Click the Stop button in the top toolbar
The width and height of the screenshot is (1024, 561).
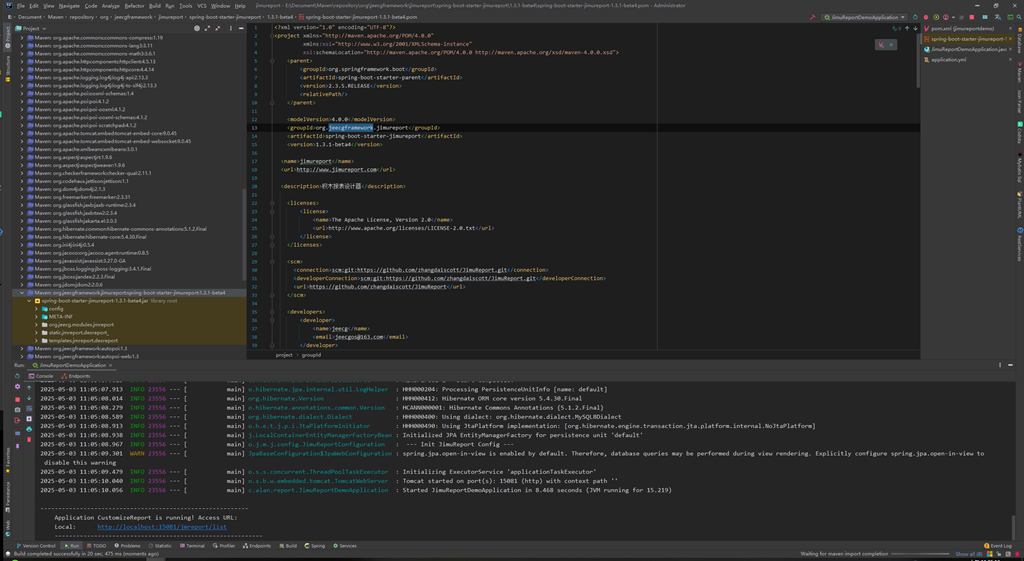(x=970, y=17)
